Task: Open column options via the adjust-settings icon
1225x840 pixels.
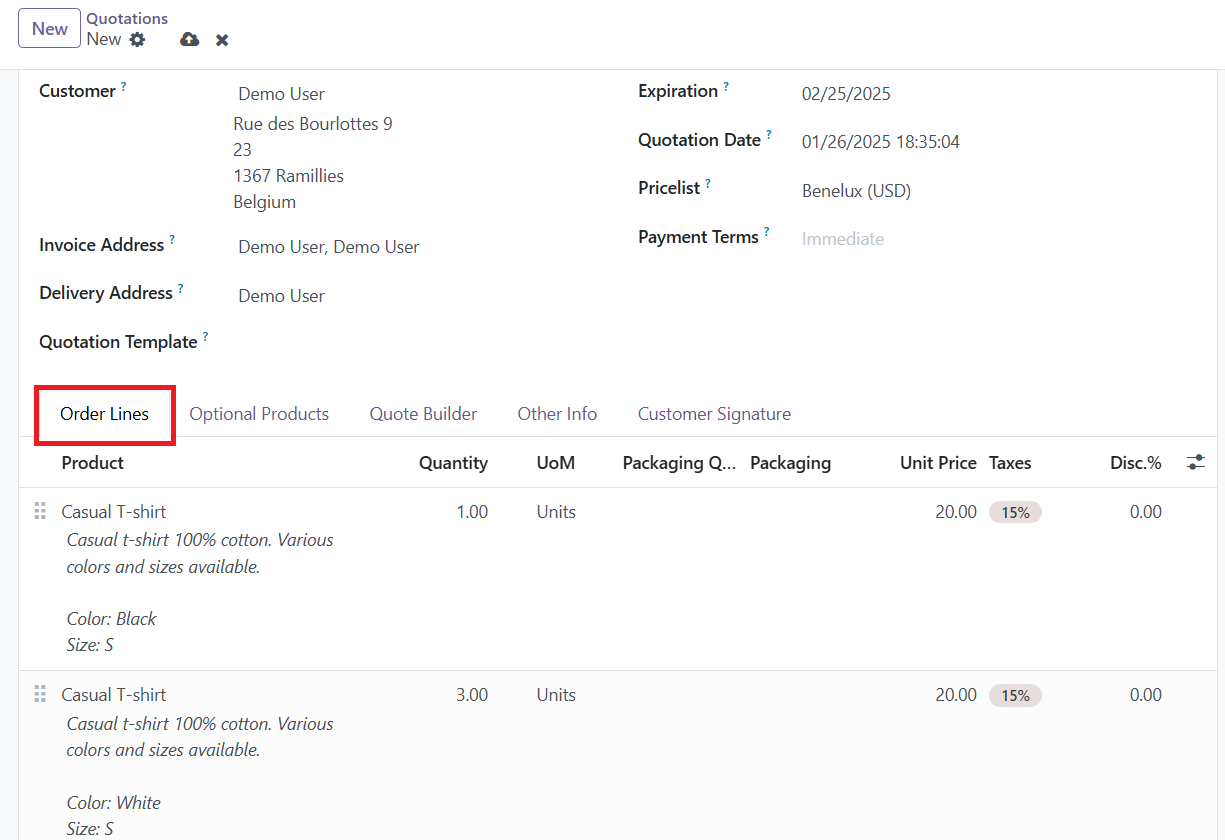Action: point(1195,463)
